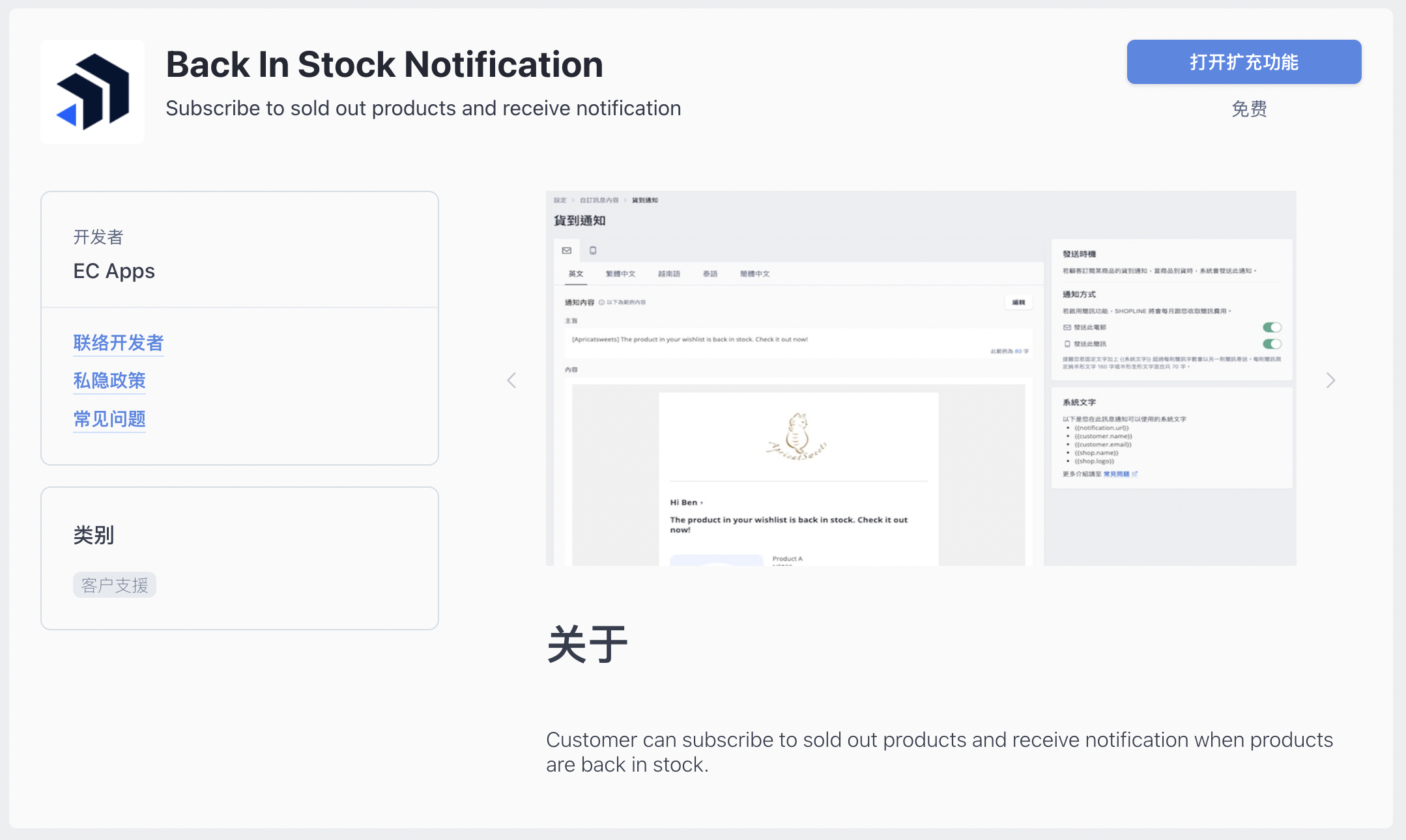Open the 联络开发者 link
1406x840 pixels.
click(x=119, y=343)
